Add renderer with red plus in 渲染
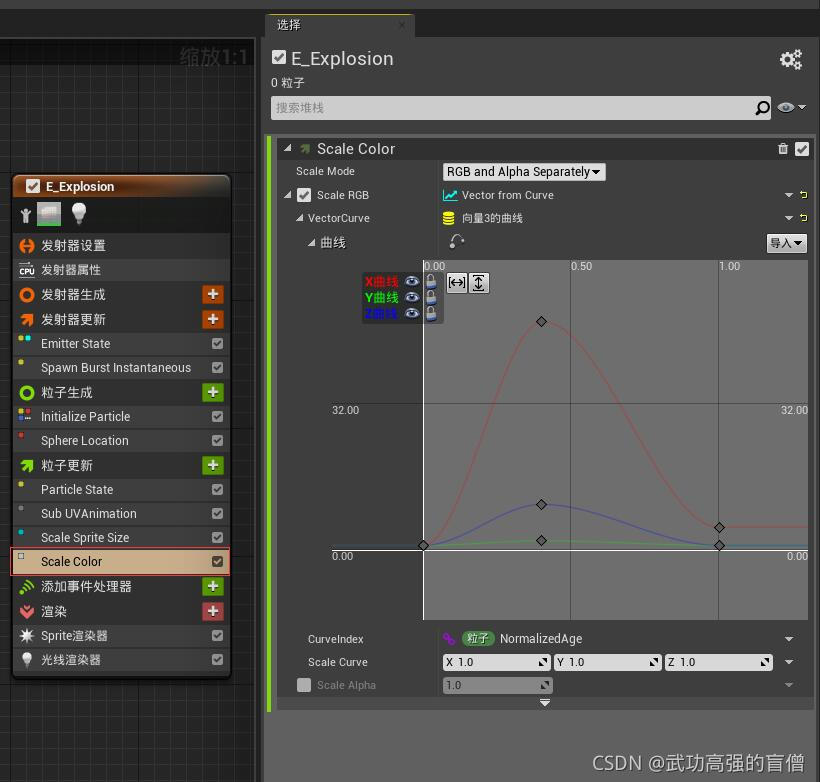 213,611
